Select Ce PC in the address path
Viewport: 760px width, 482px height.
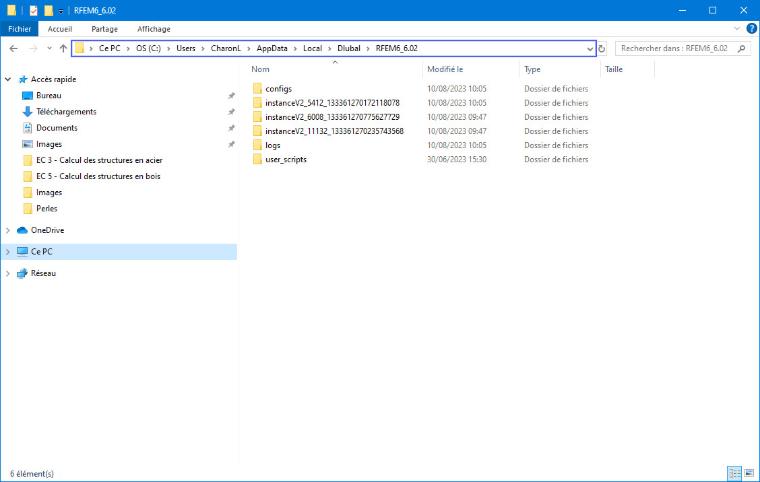(110, 48)
